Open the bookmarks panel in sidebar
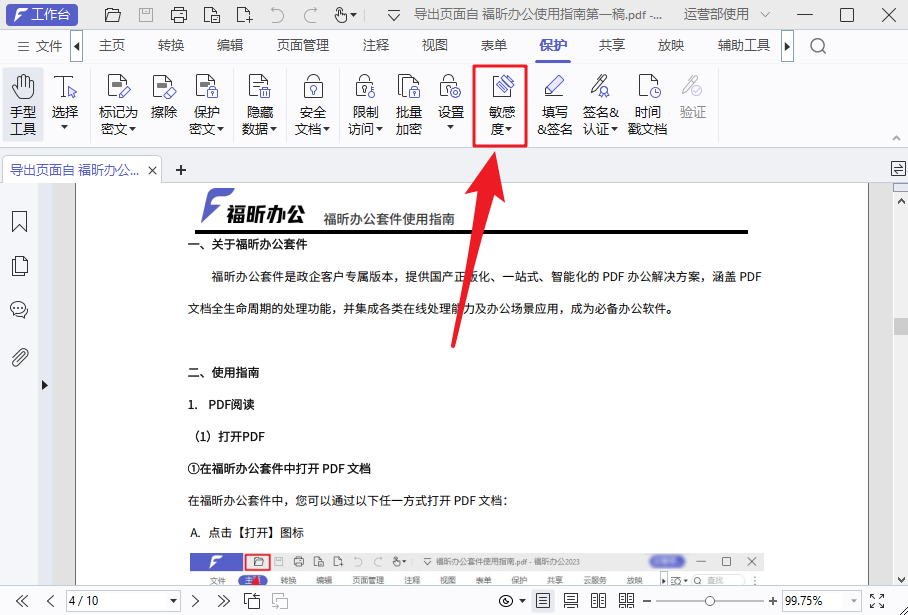This screenshot has height=615, width=908. point(18,221)
